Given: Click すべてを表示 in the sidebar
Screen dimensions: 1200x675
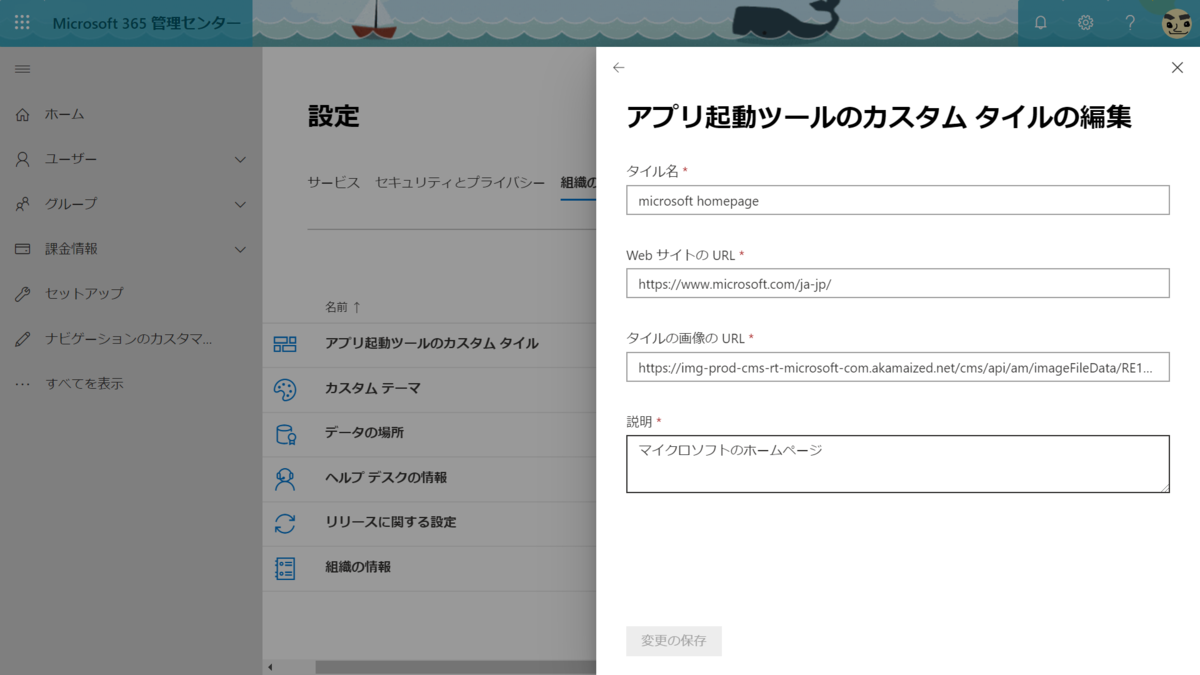Looking at the screenshot, I should coord(84,384).
